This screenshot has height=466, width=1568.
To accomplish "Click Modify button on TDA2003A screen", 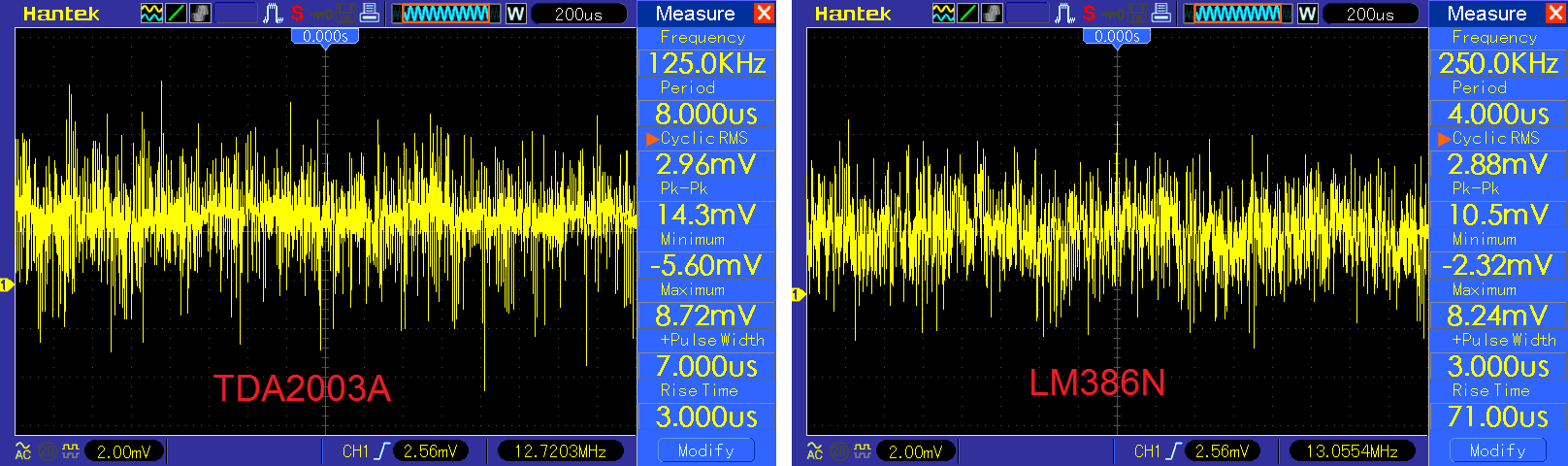I will pos(706,450).
